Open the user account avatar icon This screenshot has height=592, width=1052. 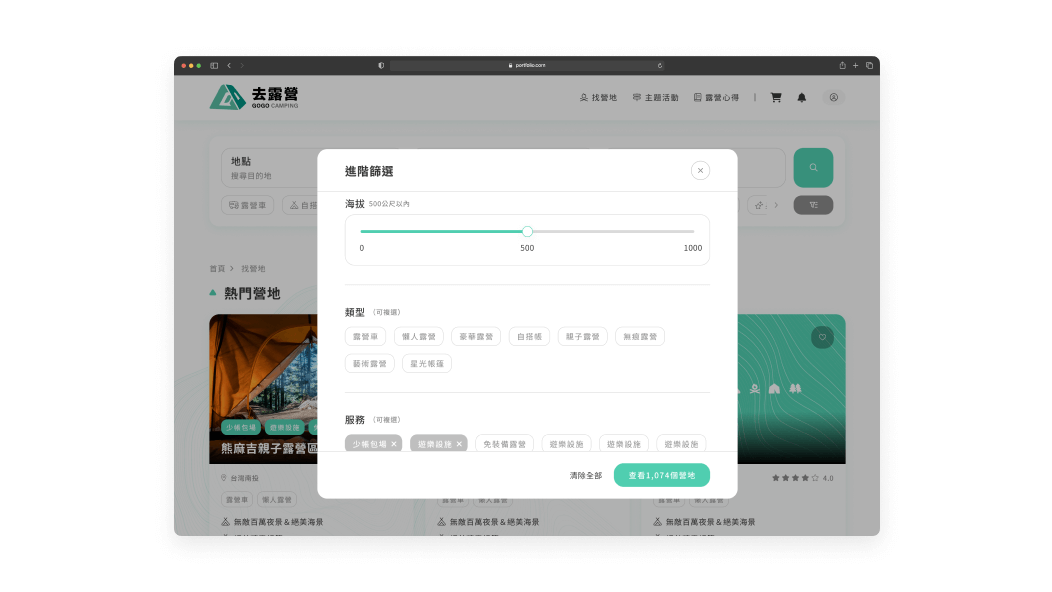coord(833,98)
